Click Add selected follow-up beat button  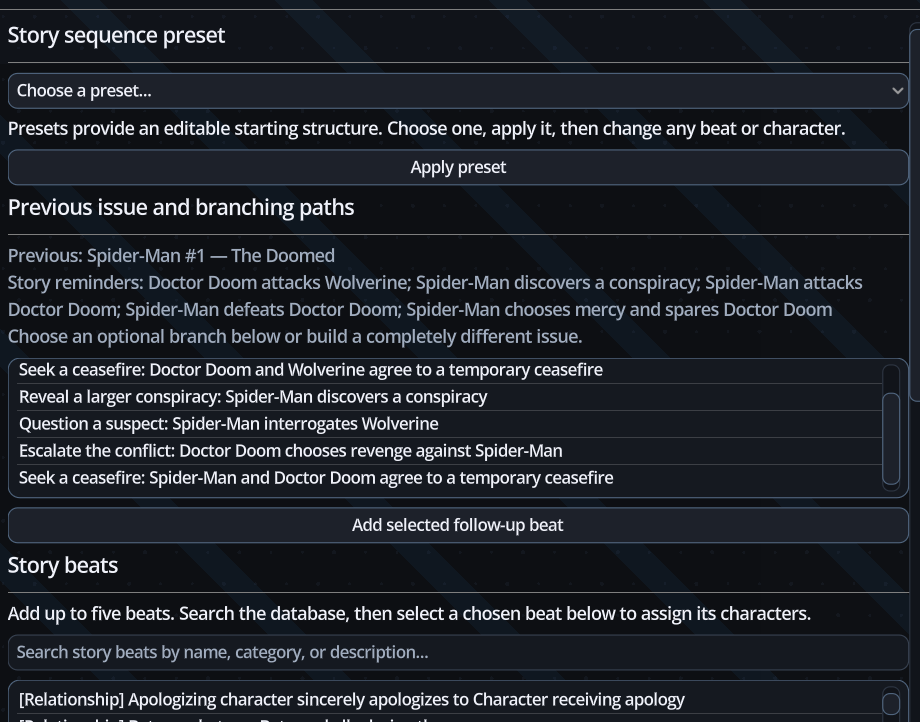click(458, 525)
